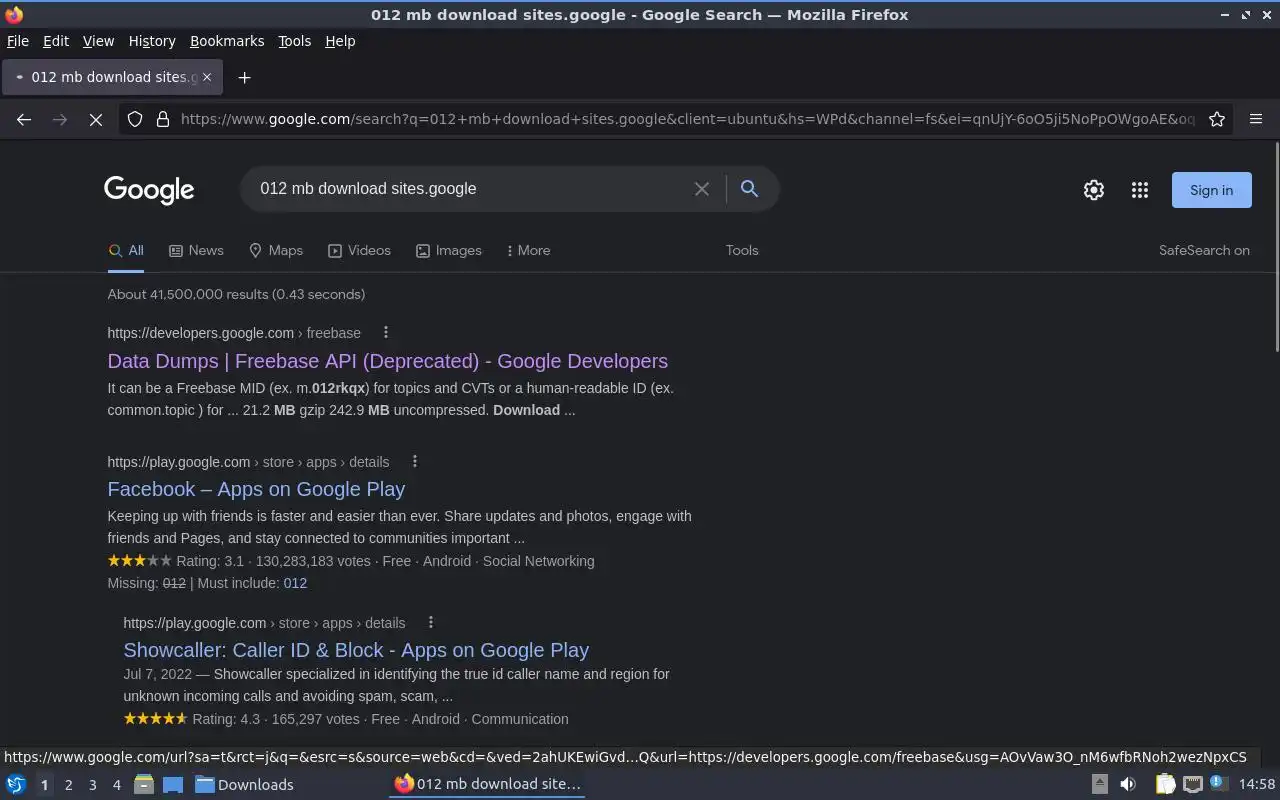Open the Firefox hamburger menu
This screenshot has height=800, width=1280.
[1256, 119]
